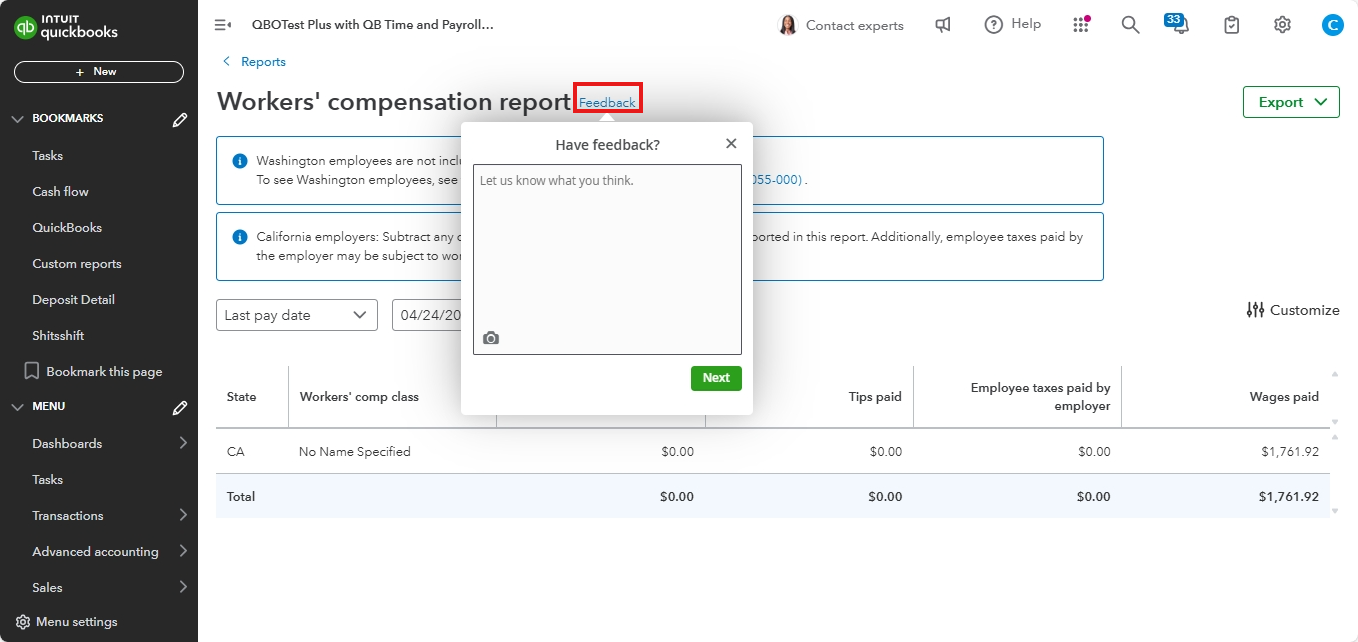Image resolution: width=1358 pixels, height=642 pixels.
Task: Open the search magnifier icon
Action: coord(1130,25)
